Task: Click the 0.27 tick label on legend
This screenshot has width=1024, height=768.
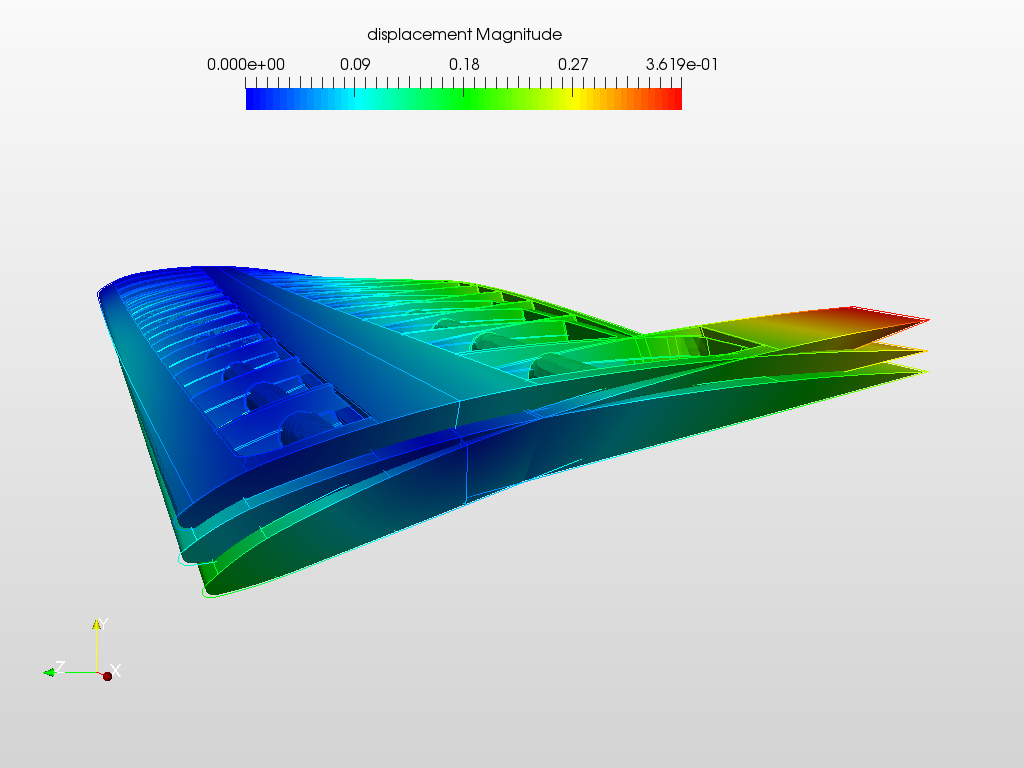Action: pyautogui.click(x=573, y=65)
